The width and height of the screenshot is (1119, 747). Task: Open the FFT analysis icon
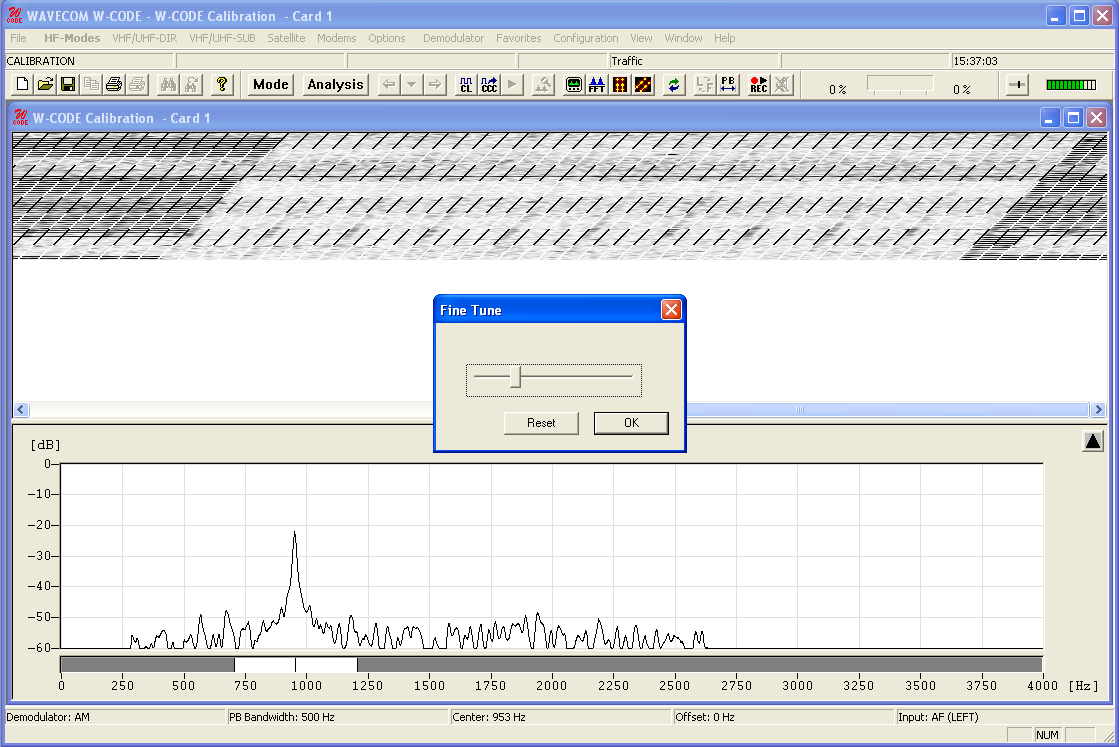click(x=597, y=85)
